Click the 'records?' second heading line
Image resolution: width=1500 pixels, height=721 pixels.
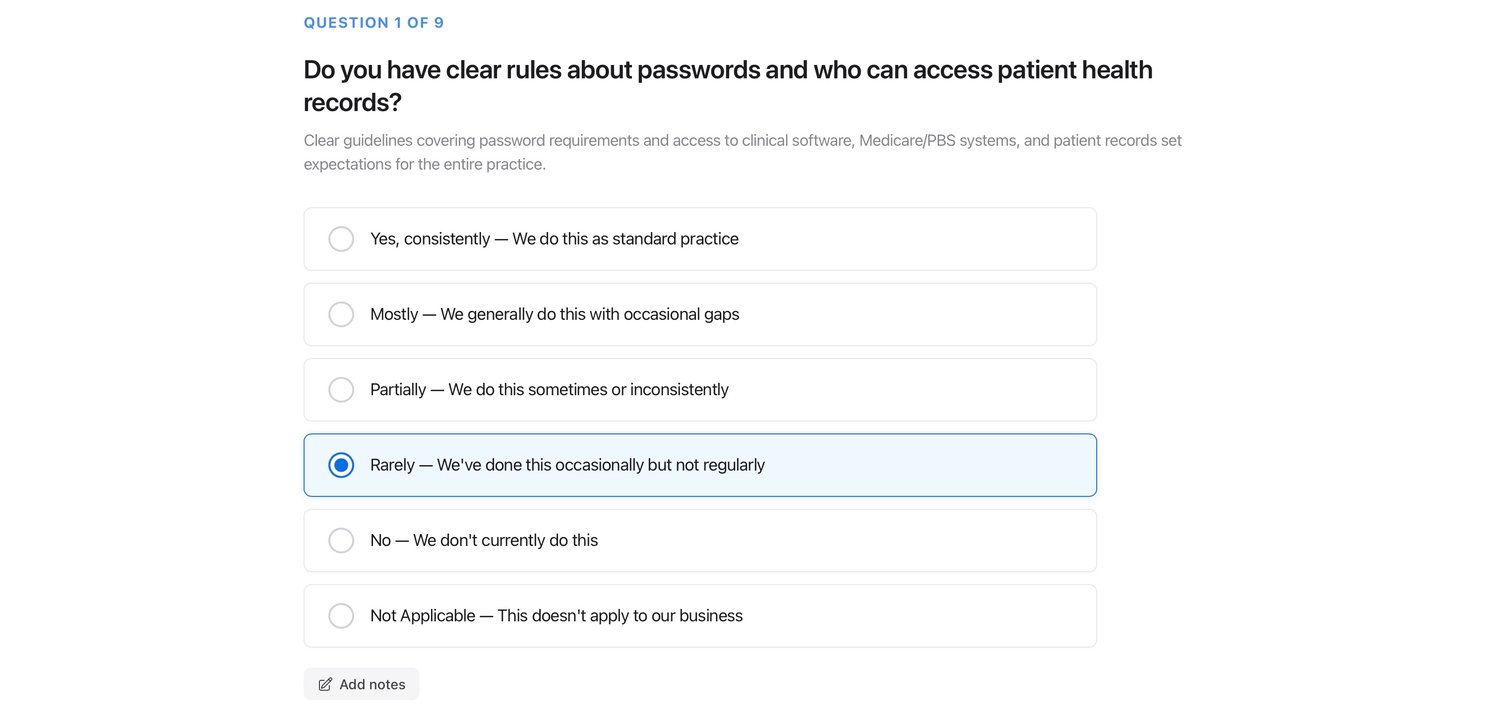(353, 102)
